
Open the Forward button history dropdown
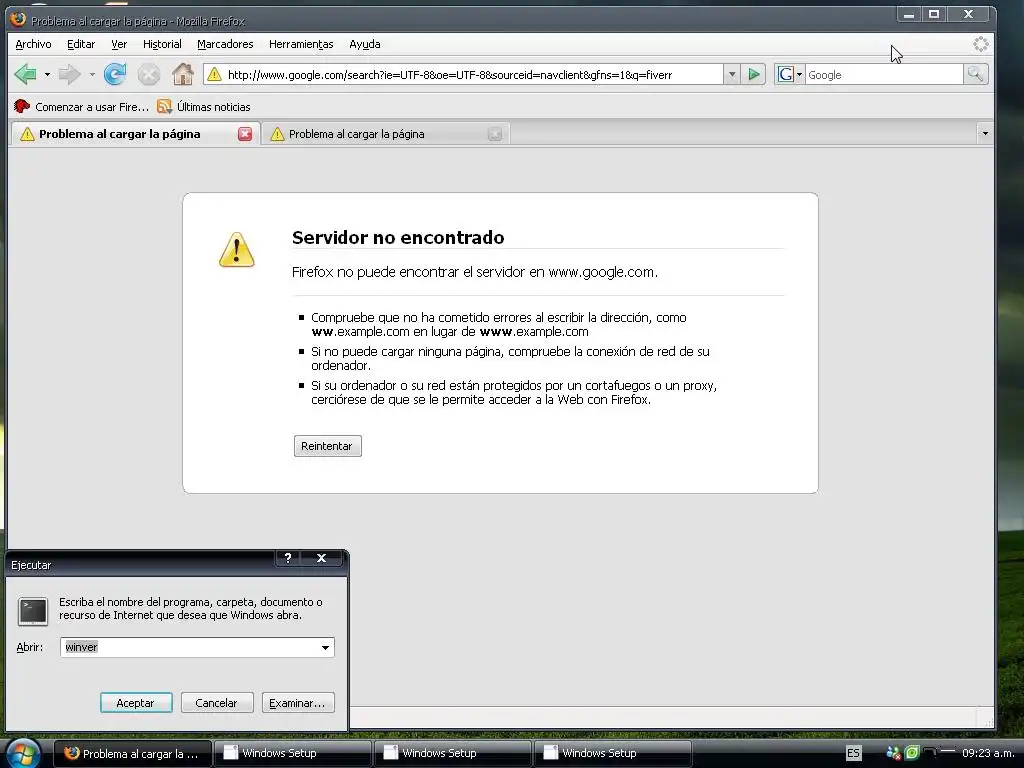point(92,74)
